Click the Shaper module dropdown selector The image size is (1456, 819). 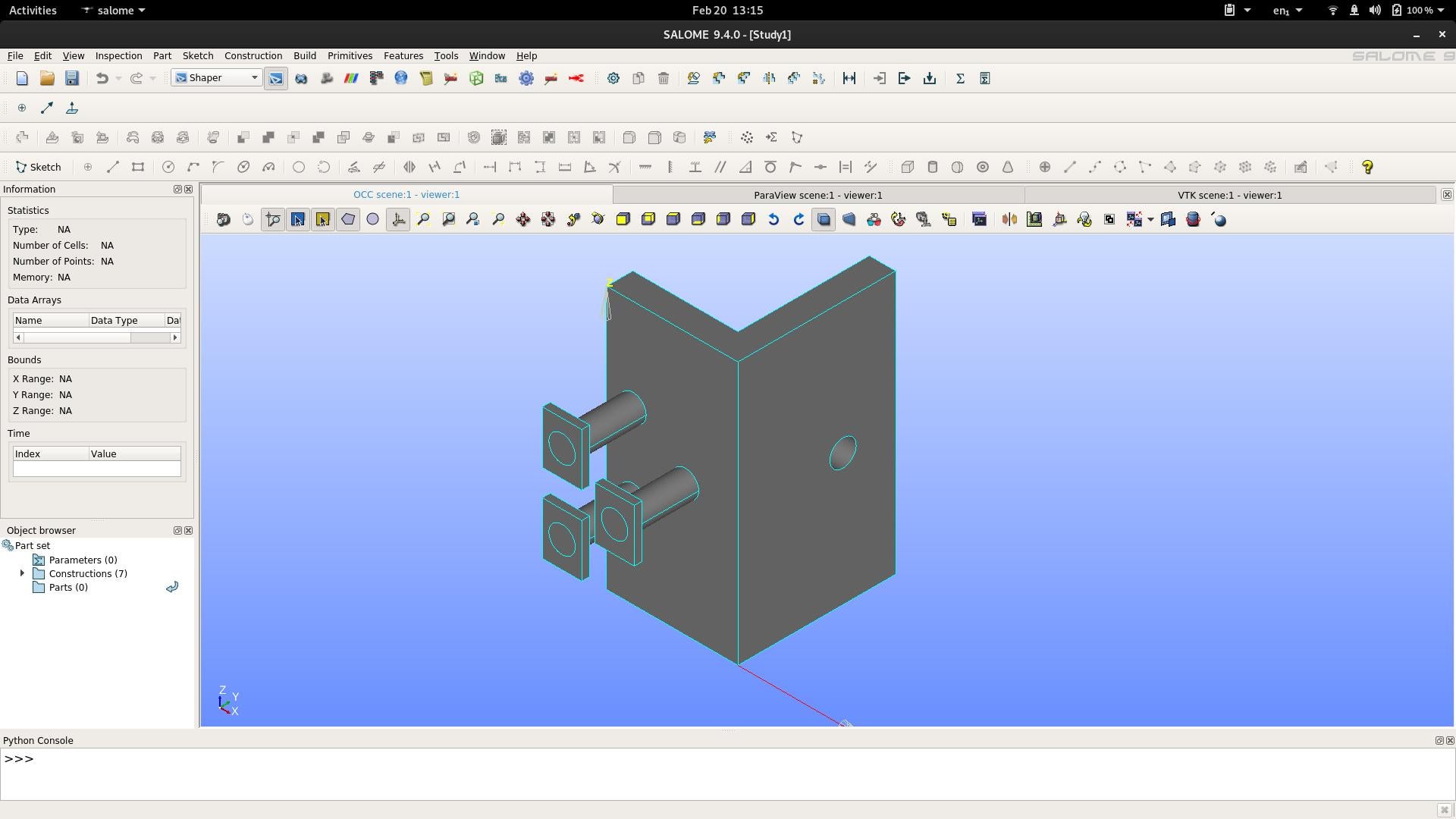tap(216, 77)
